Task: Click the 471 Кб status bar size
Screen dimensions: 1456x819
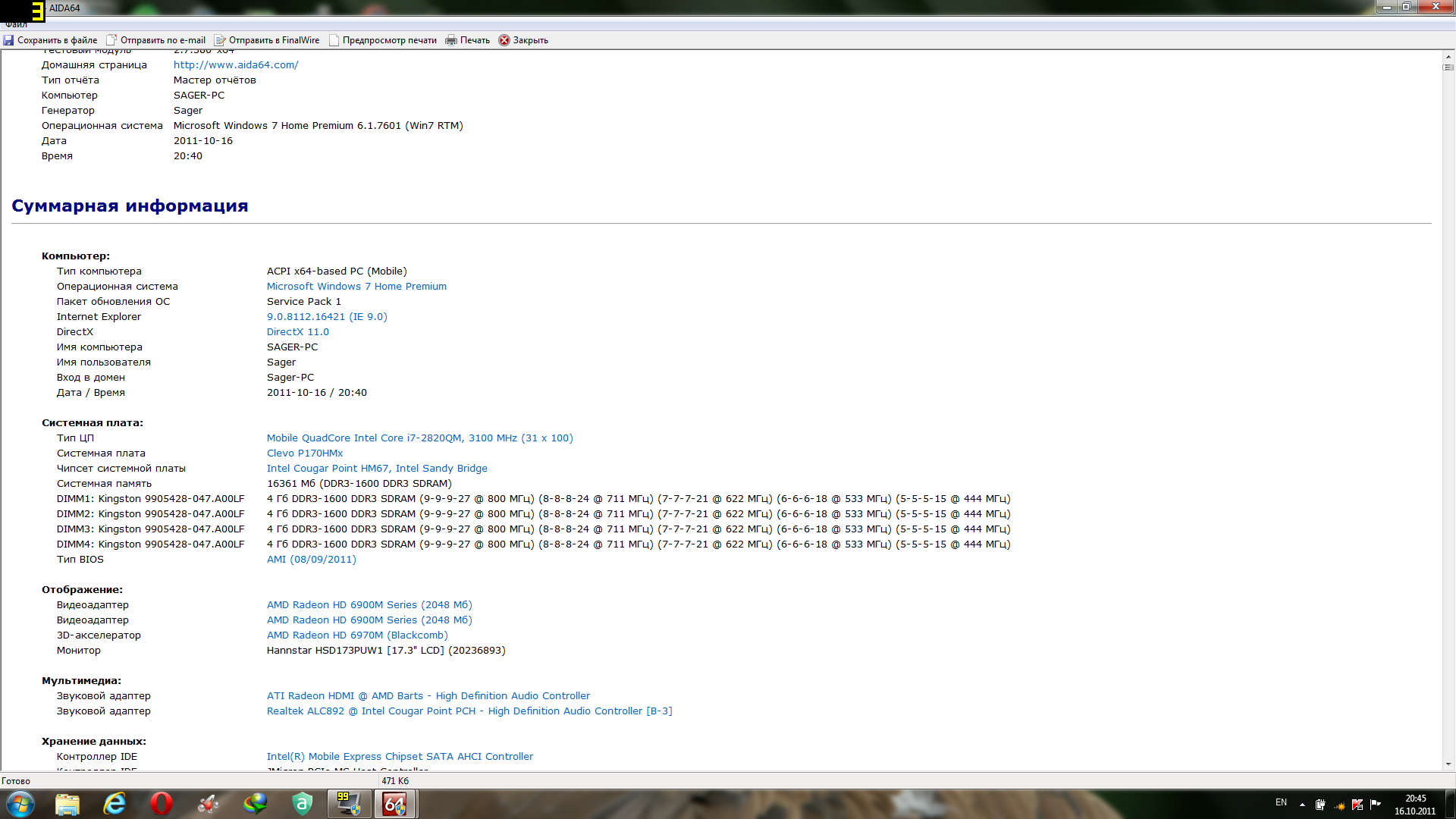Action: (x=395, y=781)
